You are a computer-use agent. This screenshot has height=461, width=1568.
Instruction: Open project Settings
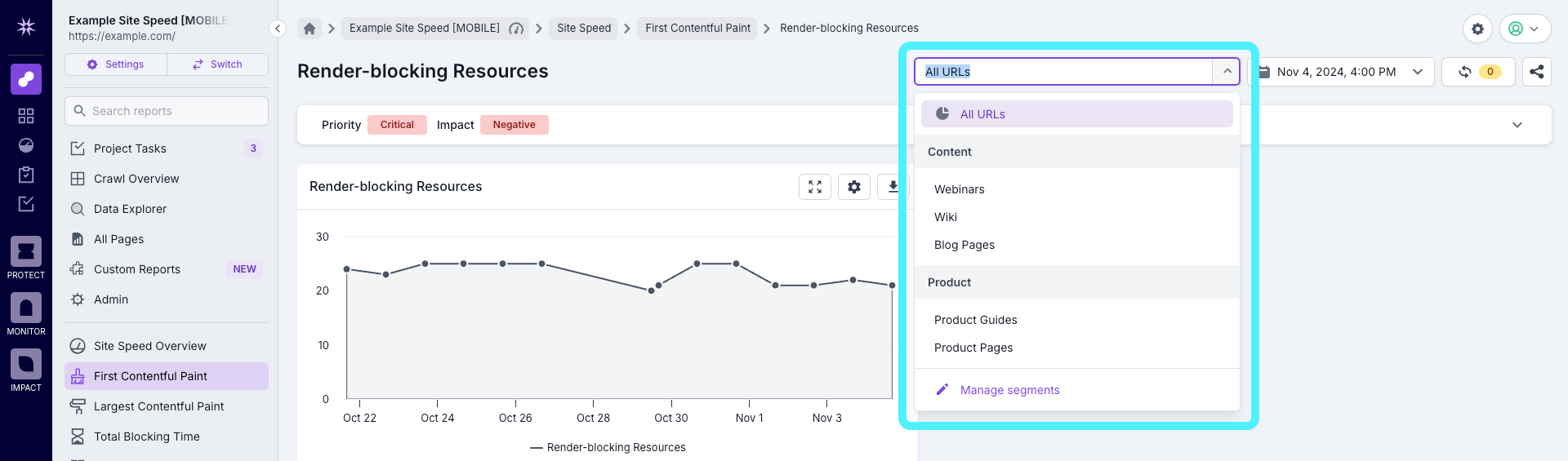[116, 64]
